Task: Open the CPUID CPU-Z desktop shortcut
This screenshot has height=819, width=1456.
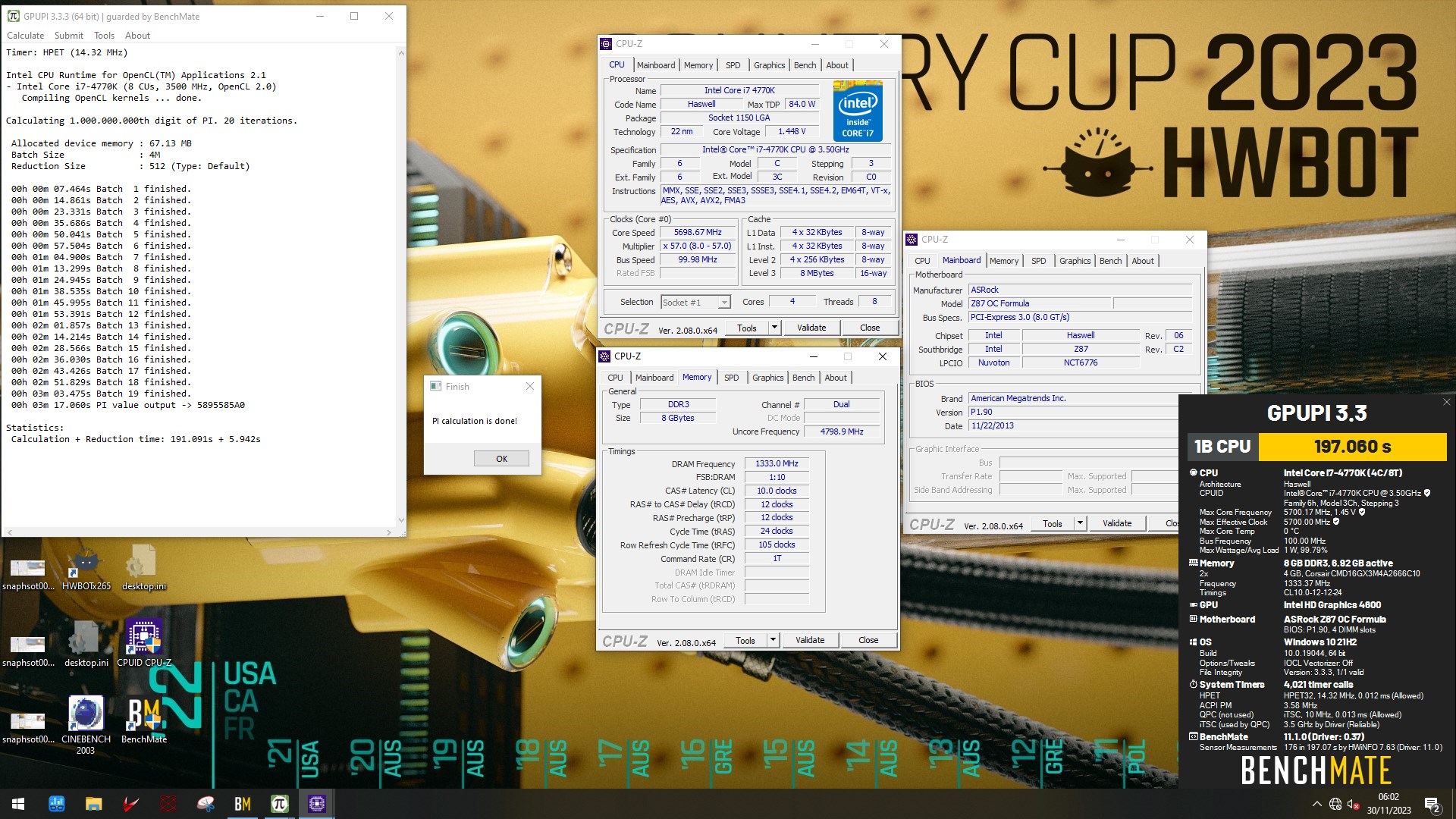Action: pos(144,643)
